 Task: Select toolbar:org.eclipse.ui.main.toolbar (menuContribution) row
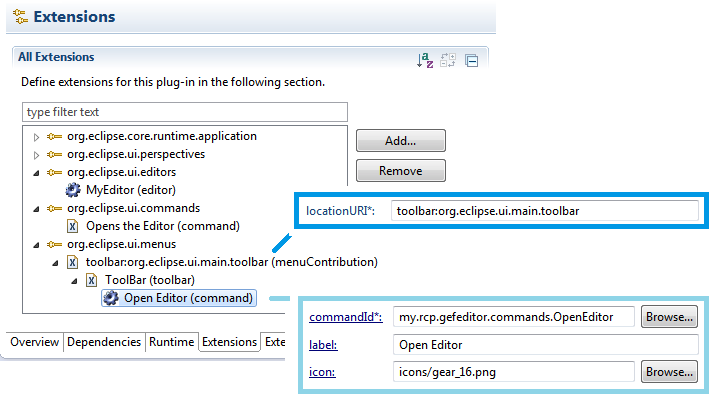pyautogui.click(x=232, y=262)
